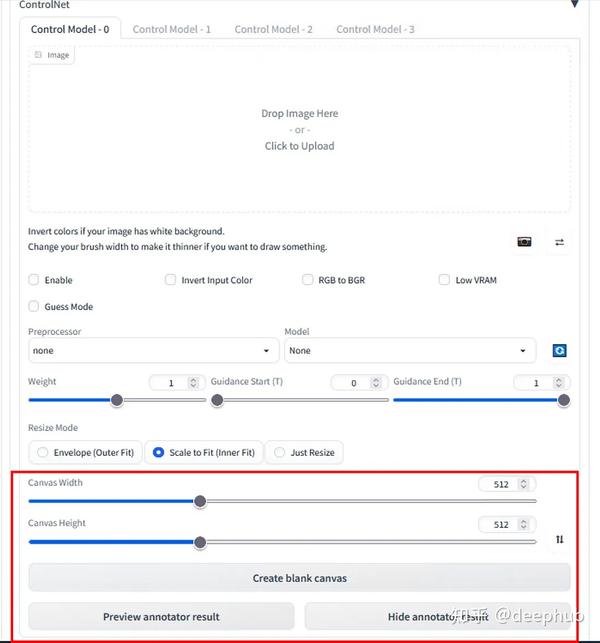Click the blue refresh models icon
600x643 pixels.
(x=559, y=351)
